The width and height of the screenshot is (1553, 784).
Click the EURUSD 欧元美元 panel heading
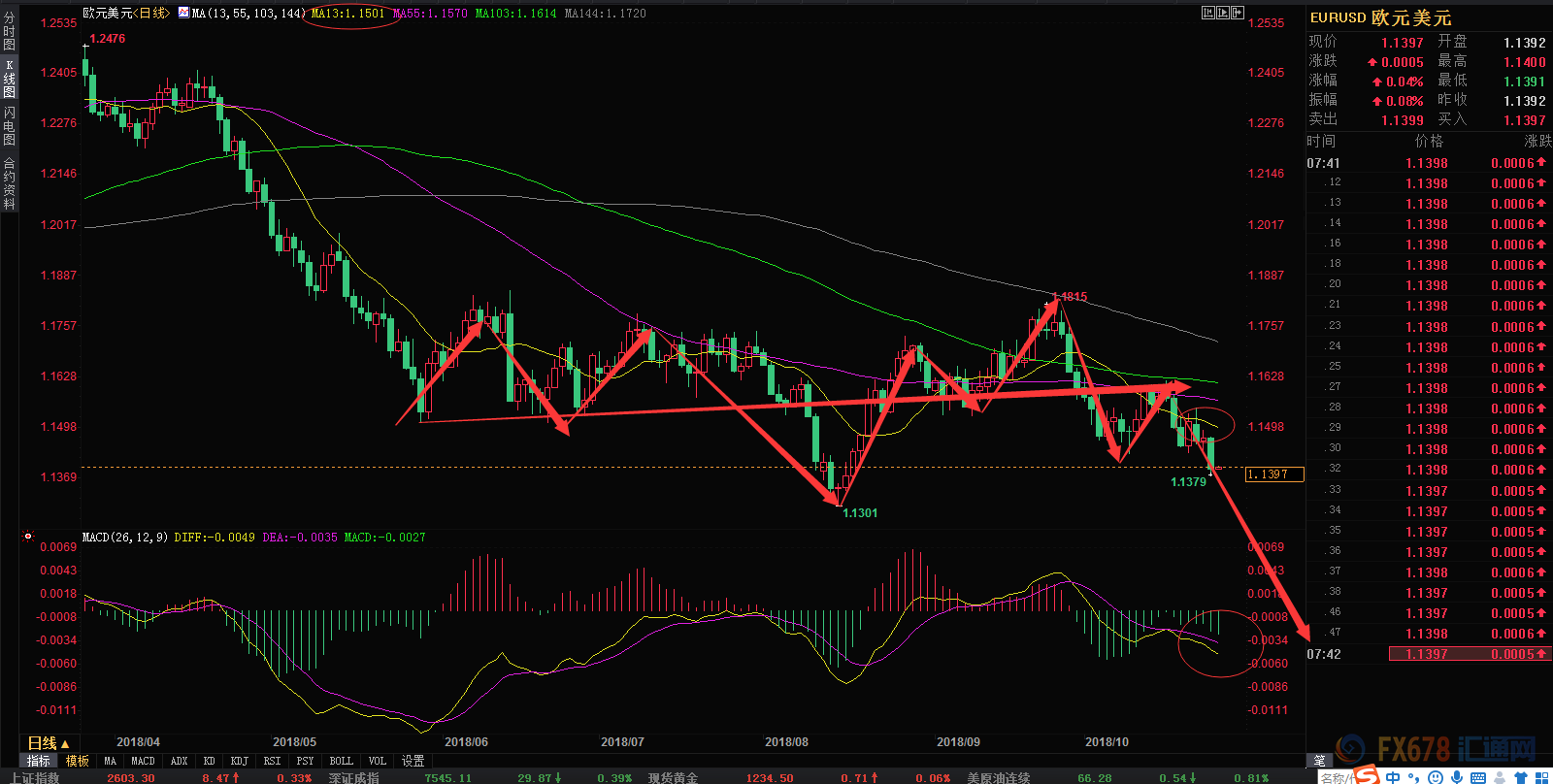[x=1380, y=17]
